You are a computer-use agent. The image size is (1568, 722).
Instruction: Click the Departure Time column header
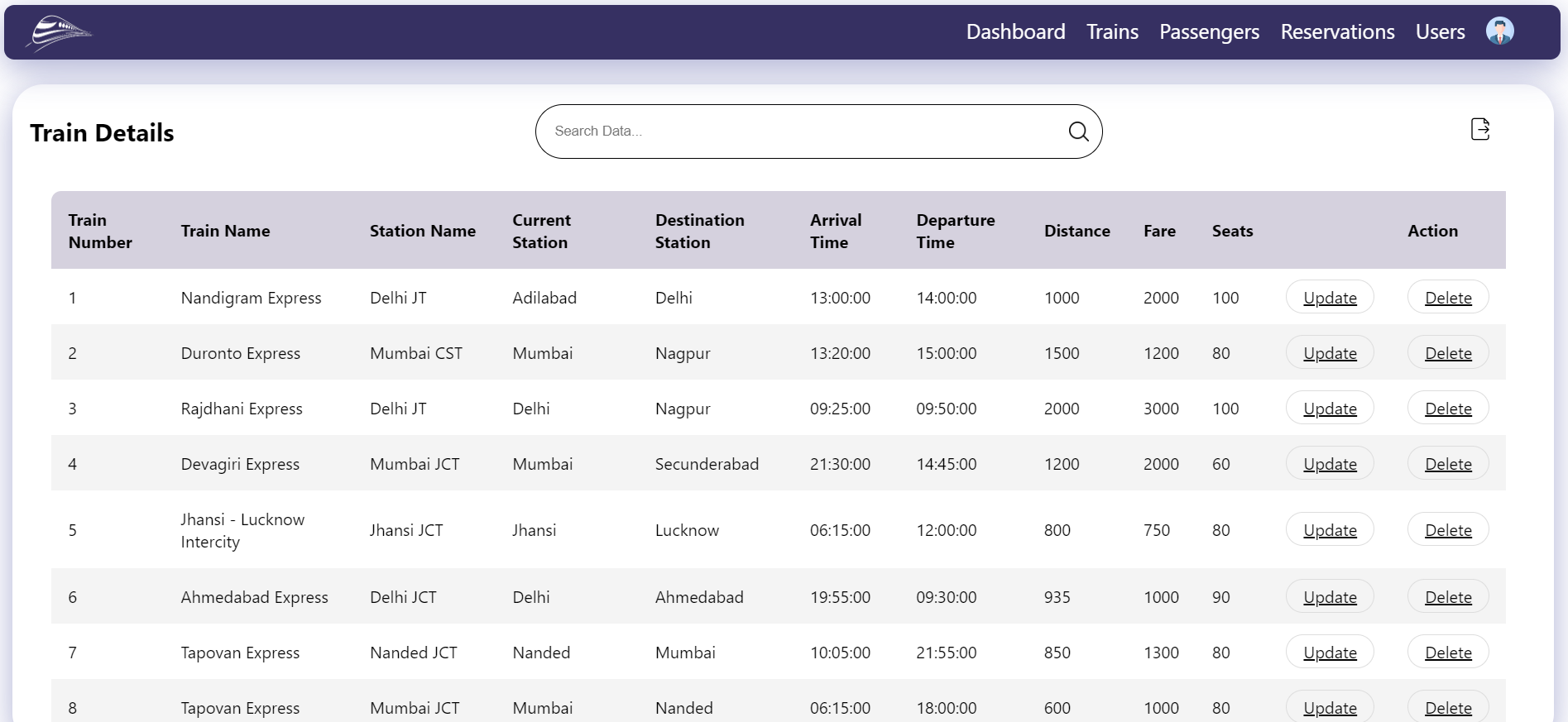point(956,231)
